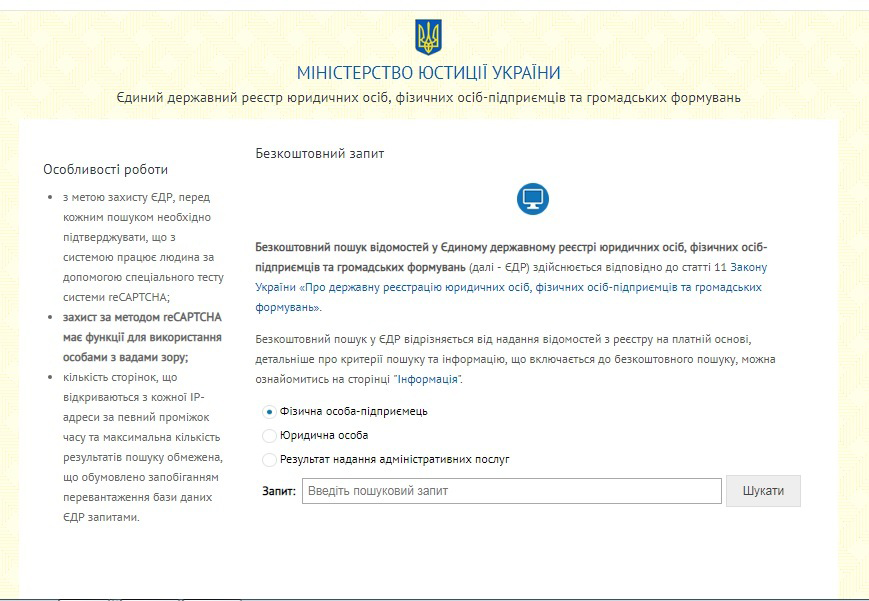
Task: Click the Запит: field label
Action: point(278,492)
